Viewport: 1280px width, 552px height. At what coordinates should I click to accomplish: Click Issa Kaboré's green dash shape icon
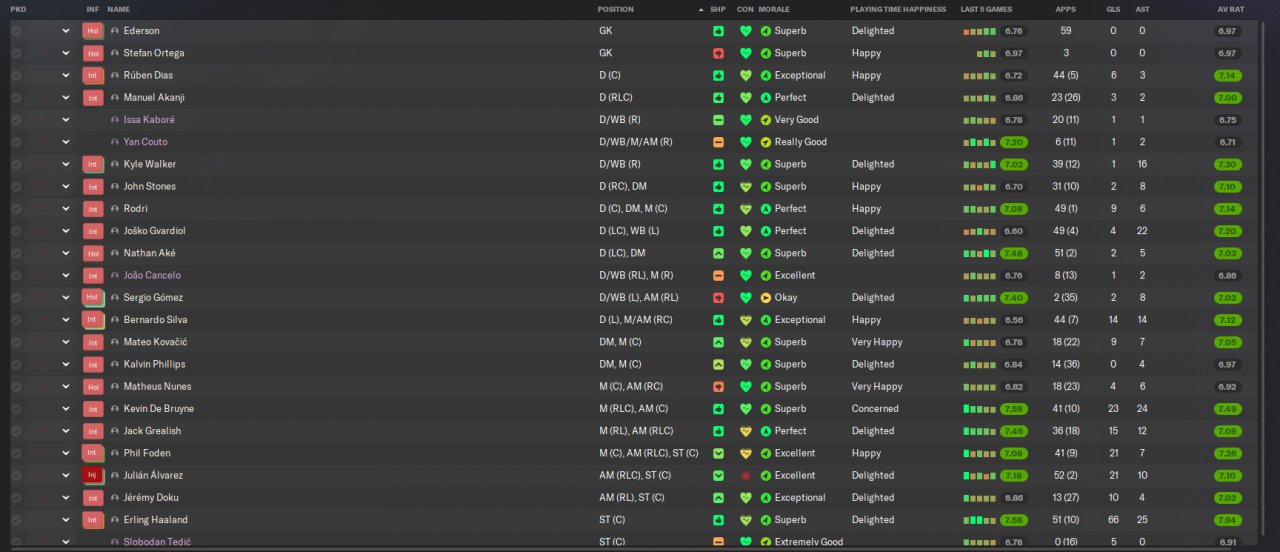point(718,120)
